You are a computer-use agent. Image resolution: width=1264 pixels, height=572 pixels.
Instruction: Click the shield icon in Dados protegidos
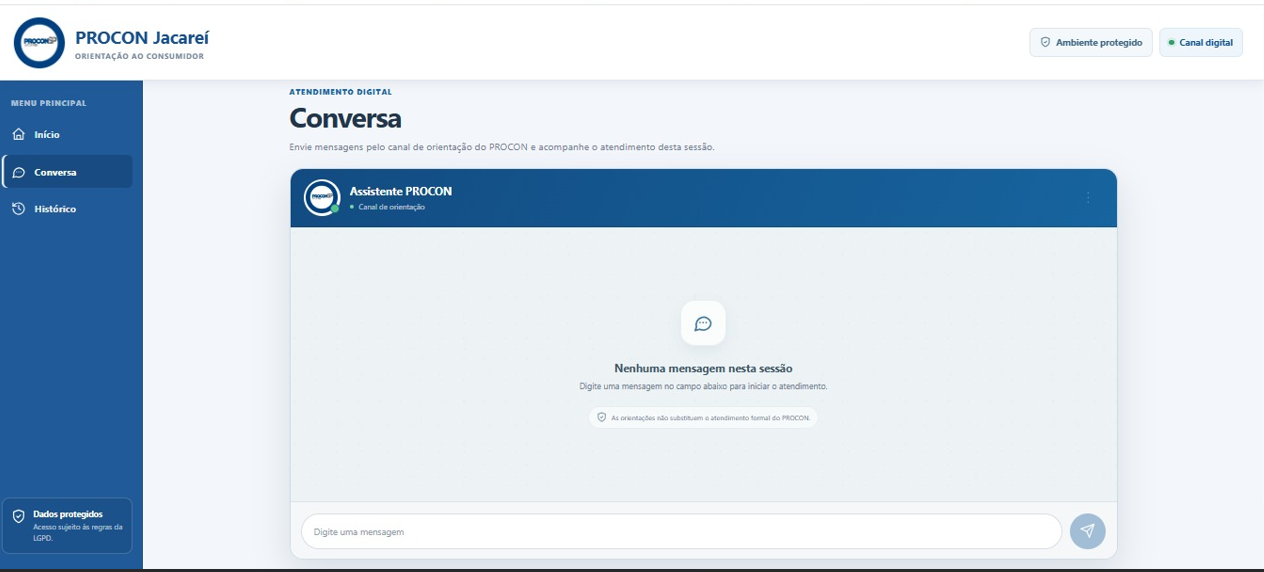[18, 517]
